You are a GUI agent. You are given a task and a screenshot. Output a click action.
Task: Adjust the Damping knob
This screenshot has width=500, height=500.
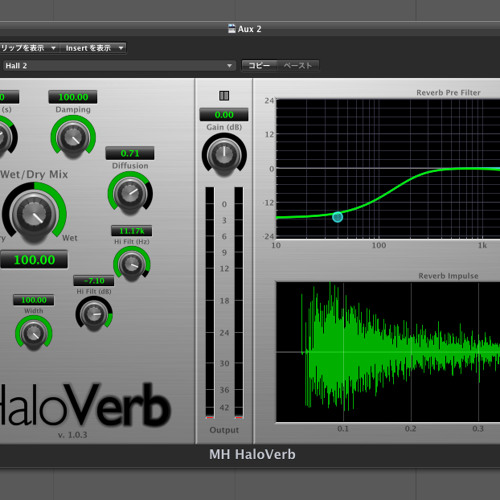tap(73, 137)
